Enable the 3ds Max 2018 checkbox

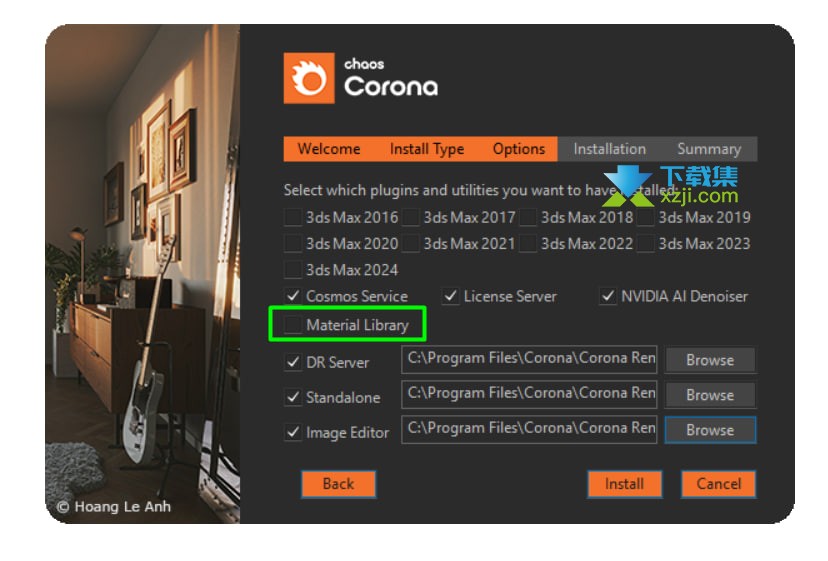[528, 217]
